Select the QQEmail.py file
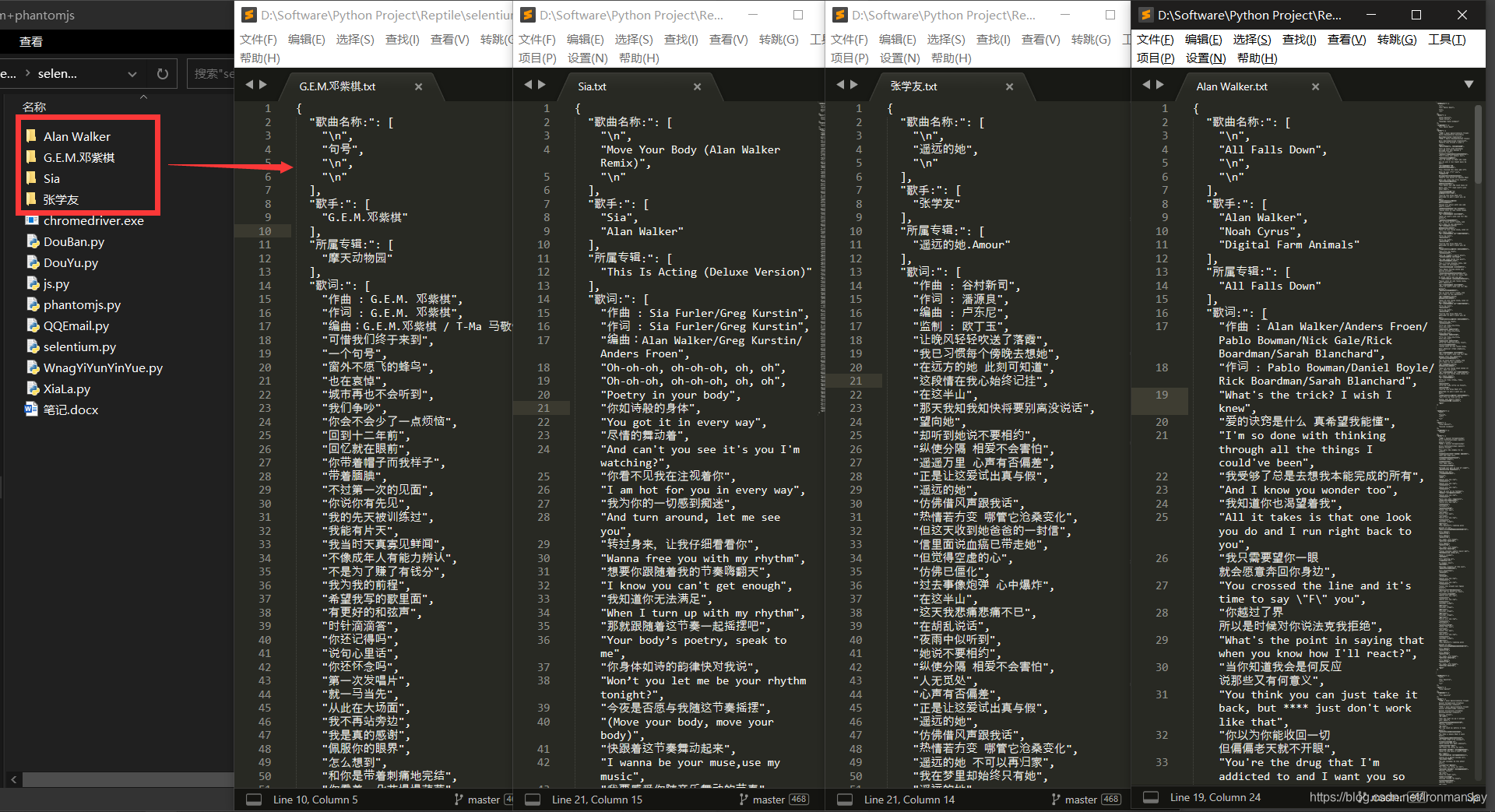The image size is (1495, 812). (x=76, y=325)
